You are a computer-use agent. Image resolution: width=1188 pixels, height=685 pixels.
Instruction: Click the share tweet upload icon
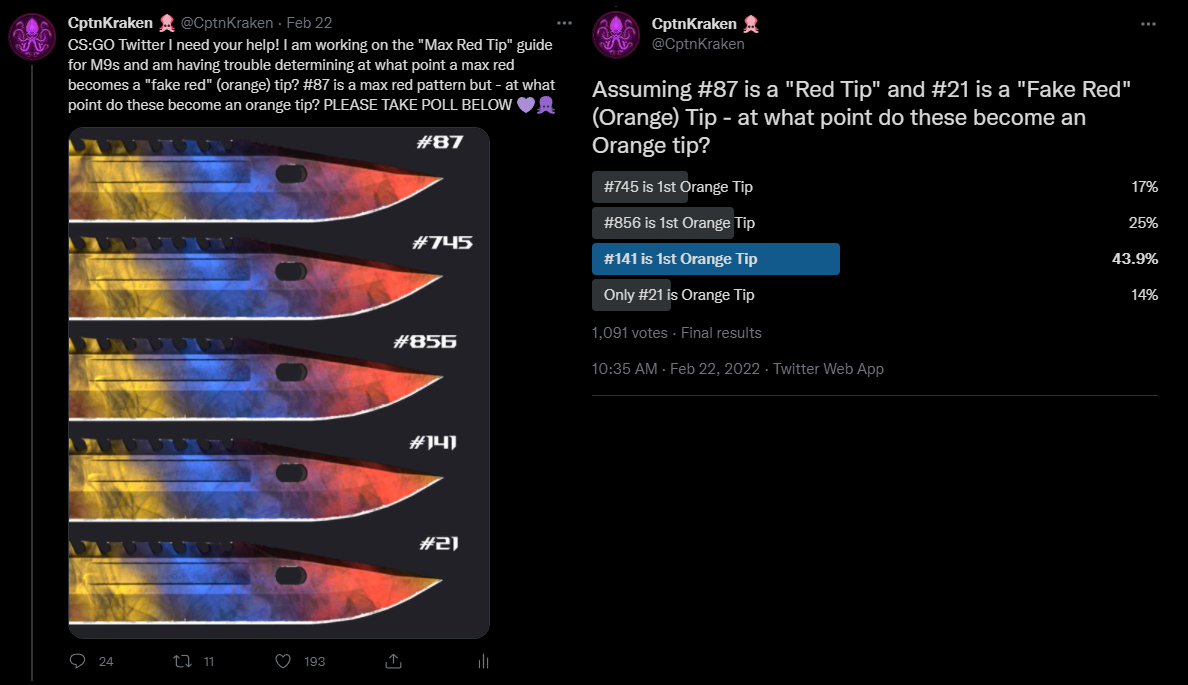tap(393, 661)
